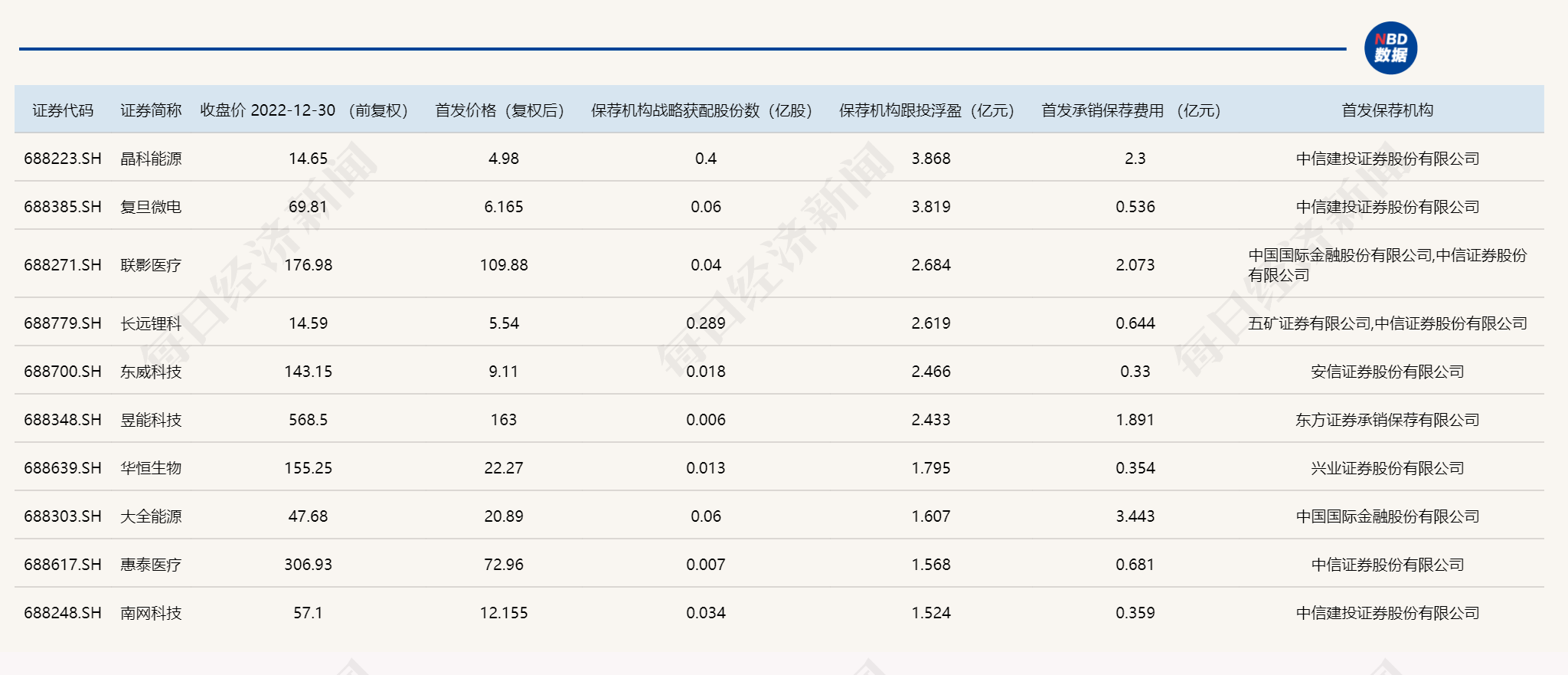The image size is (1568, 675).
Task: Select floating profit value 3.819
Action: pos(931,207)
